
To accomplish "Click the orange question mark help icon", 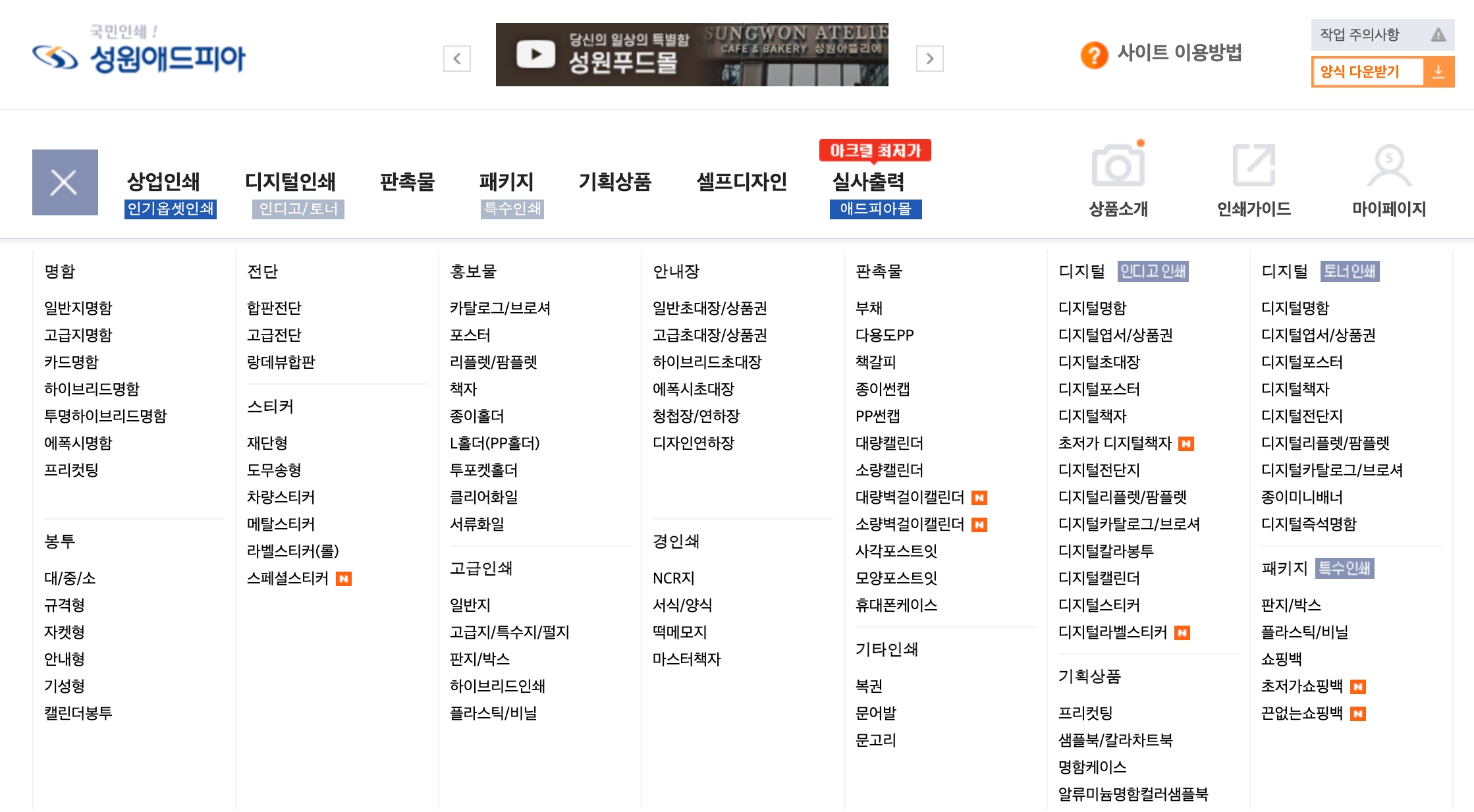I will (1094, 54).
